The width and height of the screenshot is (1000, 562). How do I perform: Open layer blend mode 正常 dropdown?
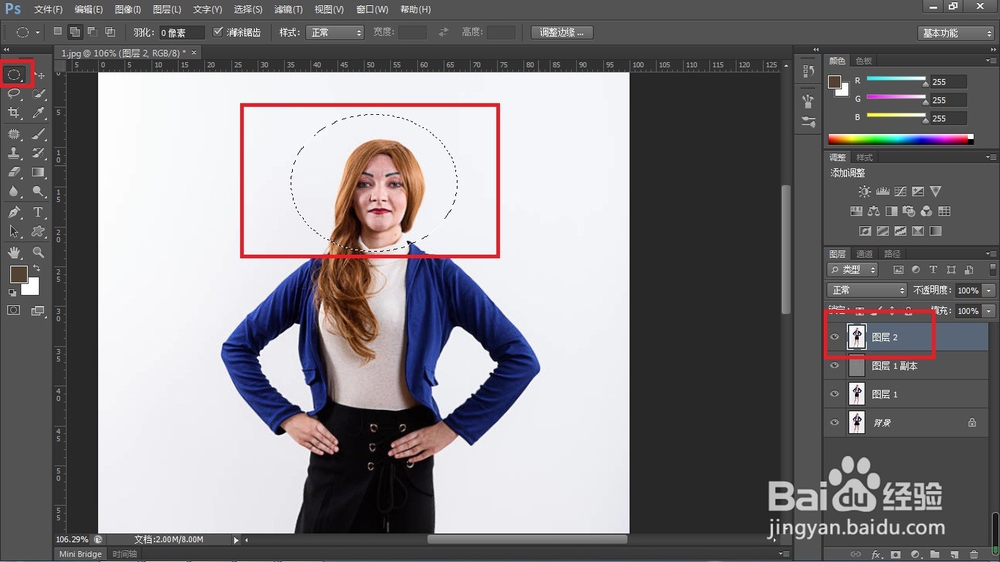point(867,290)
